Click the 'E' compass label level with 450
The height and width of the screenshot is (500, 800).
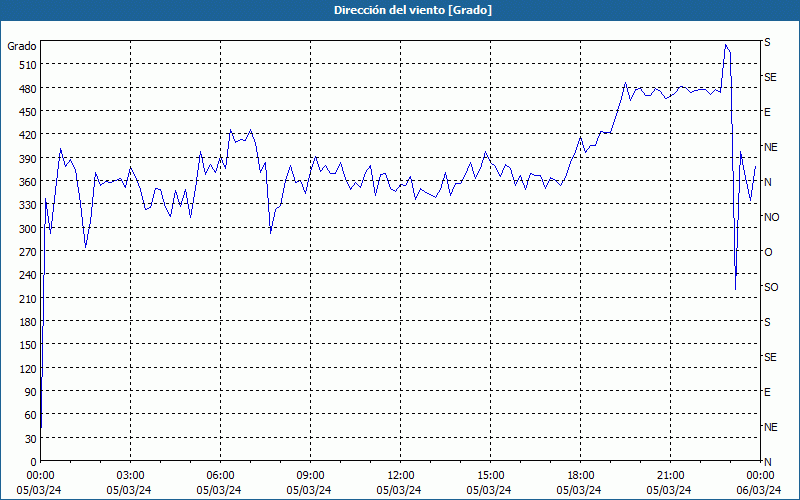(767, 112)
